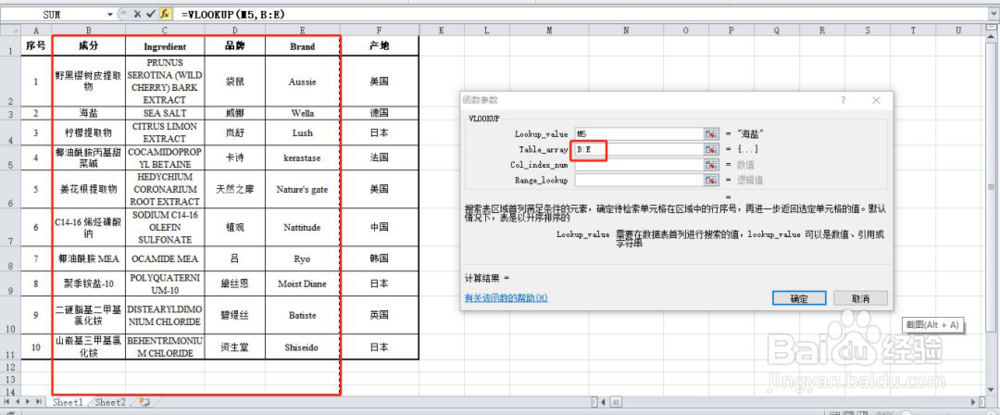Select column C header

click(165, 30)
